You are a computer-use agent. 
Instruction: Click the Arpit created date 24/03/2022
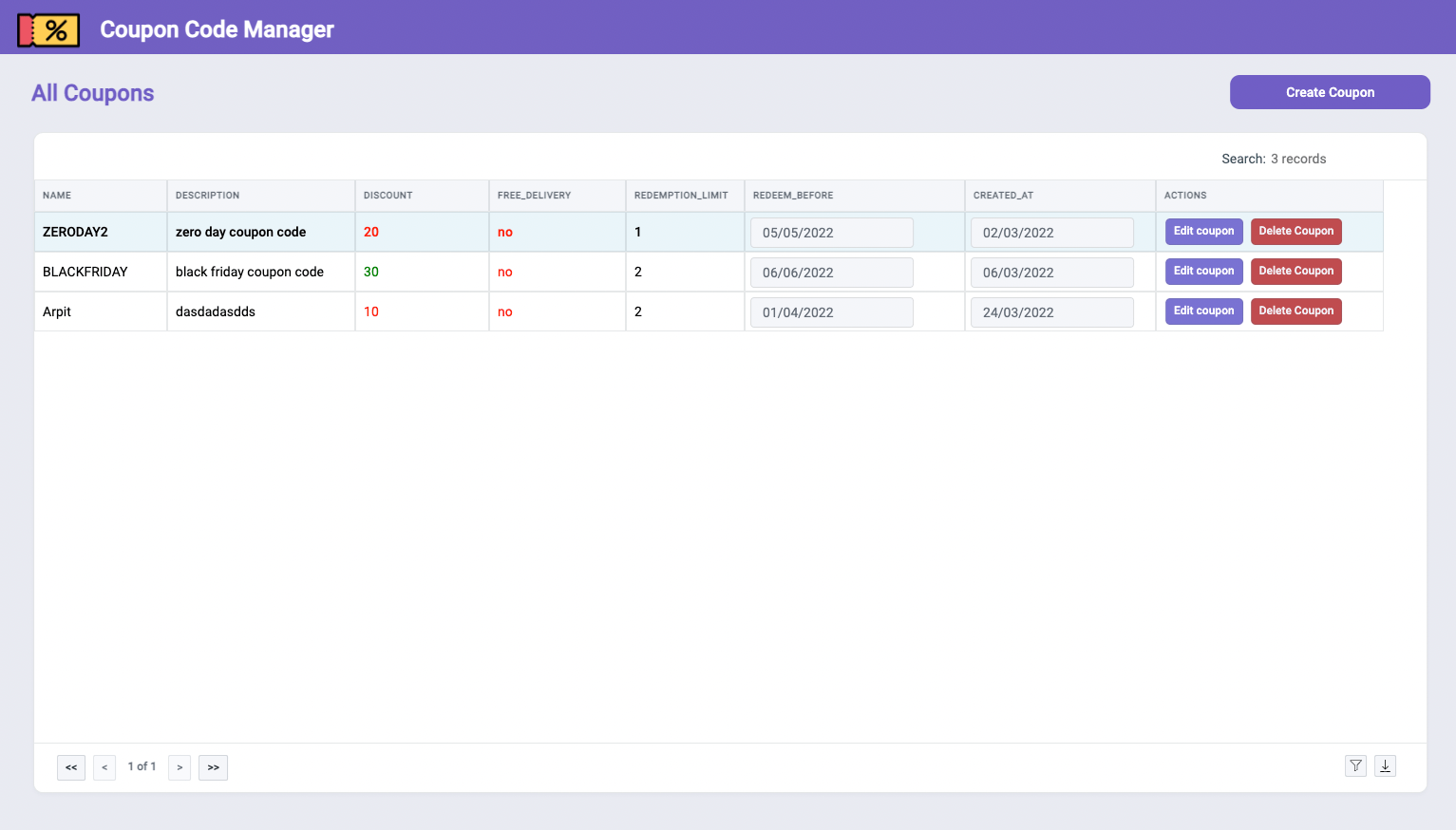tap(1051, 312)
